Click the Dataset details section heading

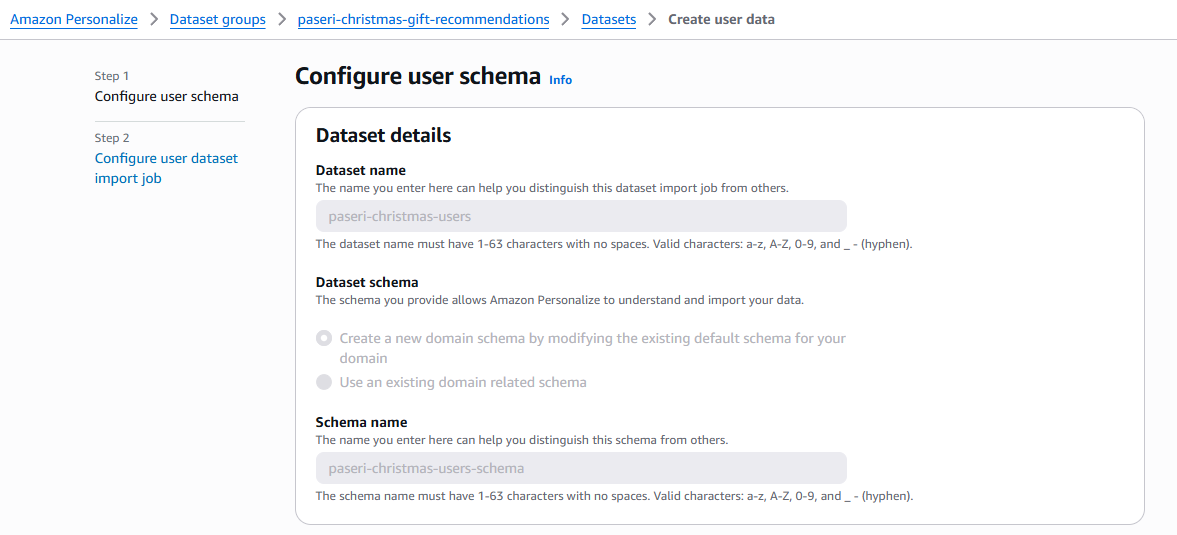(383, 135)
